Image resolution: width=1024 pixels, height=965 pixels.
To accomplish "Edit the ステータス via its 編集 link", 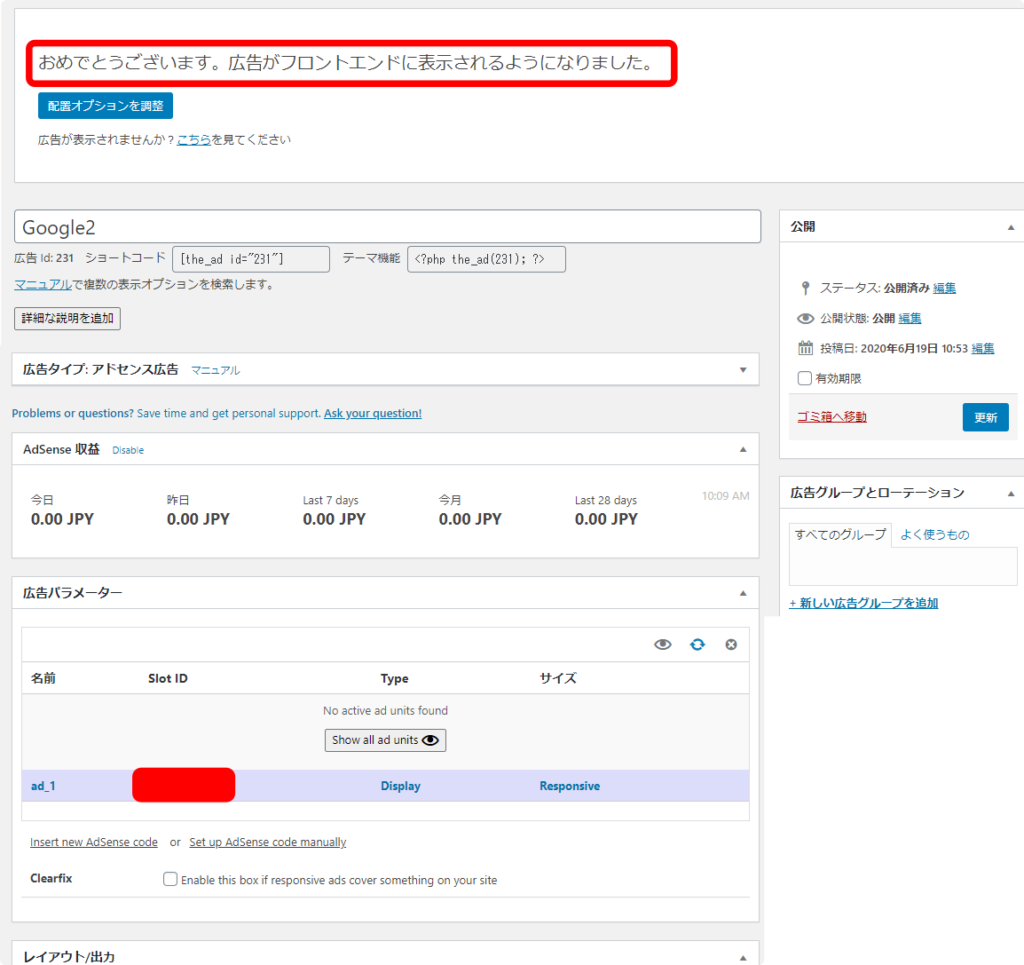I will tap(944, 288).
